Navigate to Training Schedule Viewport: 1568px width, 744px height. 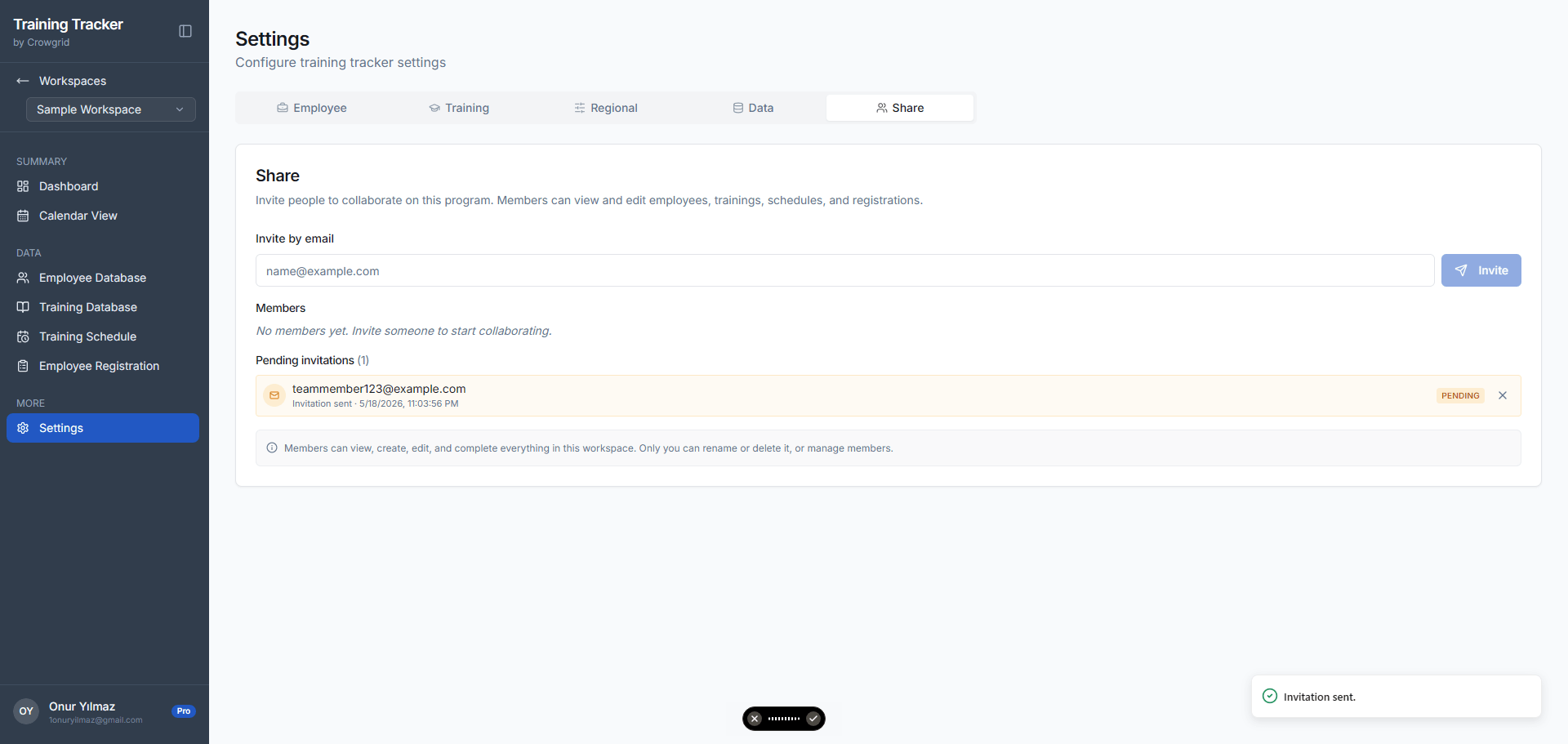coord(103,336)
